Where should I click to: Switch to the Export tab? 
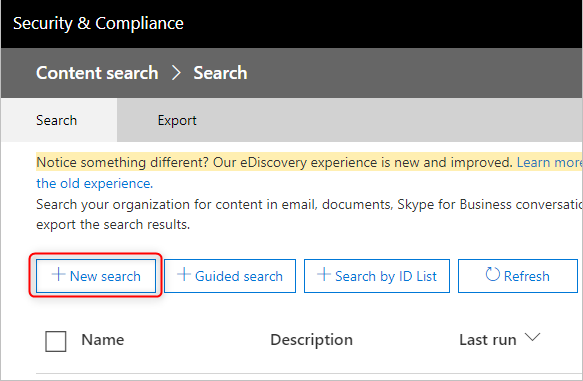pos(177,120)
